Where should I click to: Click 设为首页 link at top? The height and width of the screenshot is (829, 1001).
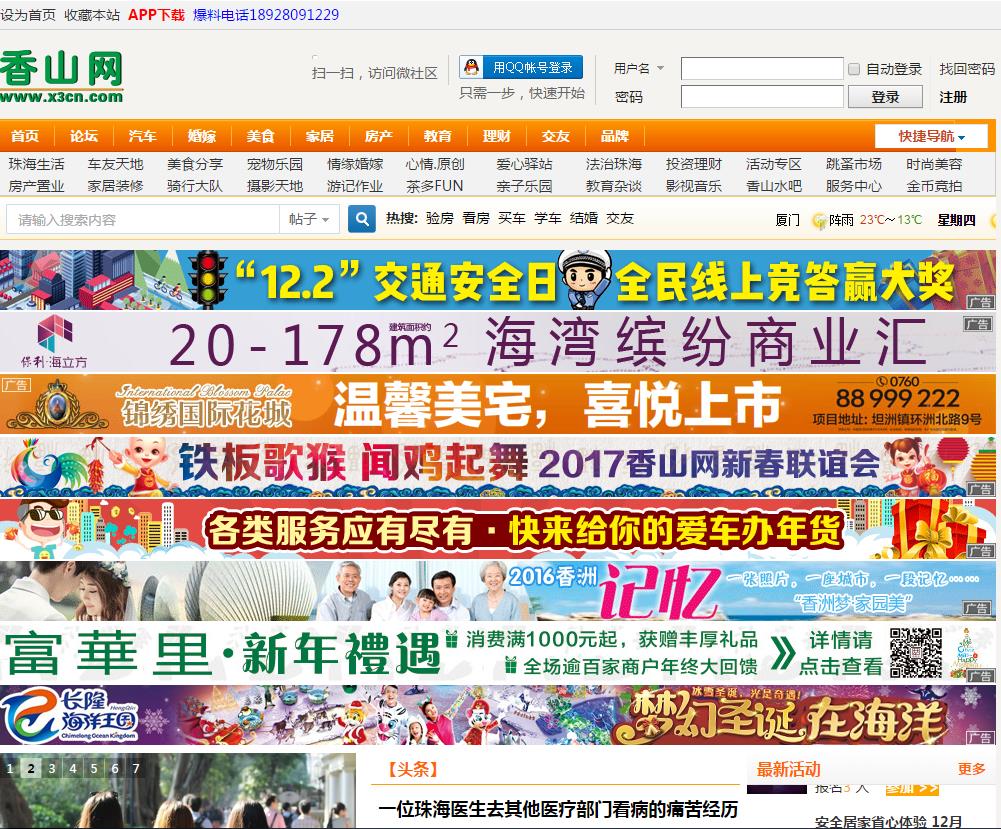[28, 15]
